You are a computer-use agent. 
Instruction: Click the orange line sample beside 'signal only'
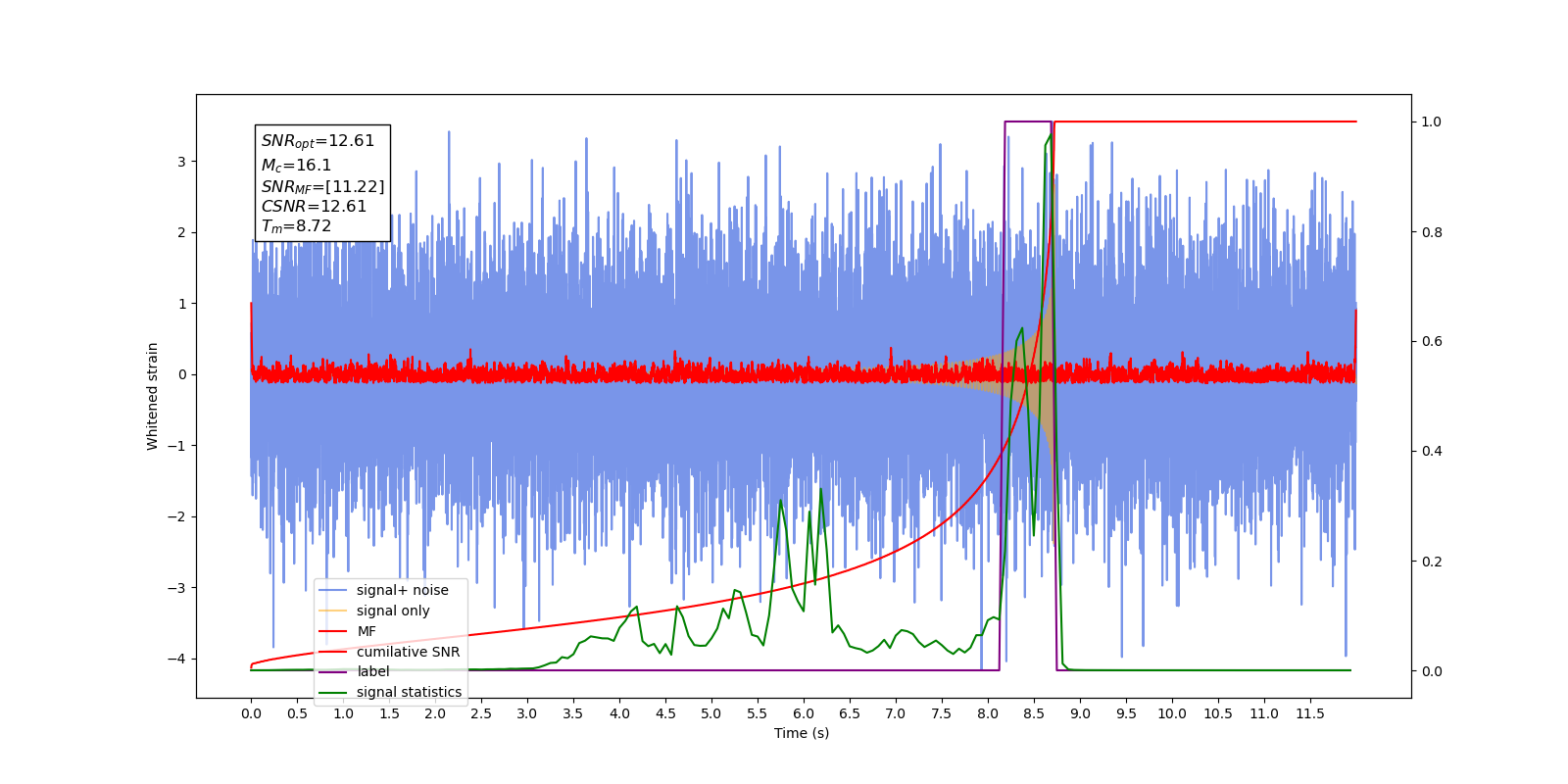[x=333, y=611]
